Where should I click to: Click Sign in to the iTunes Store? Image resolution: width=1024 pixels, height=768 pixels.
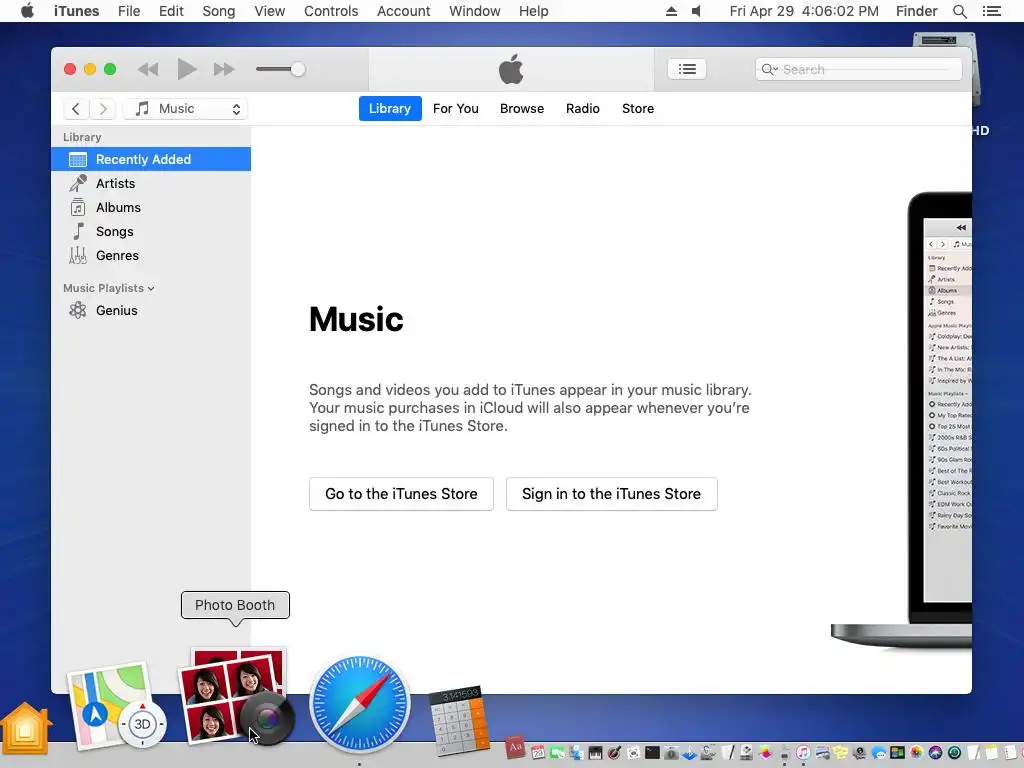pyautogui.click(x=611, y=494)
